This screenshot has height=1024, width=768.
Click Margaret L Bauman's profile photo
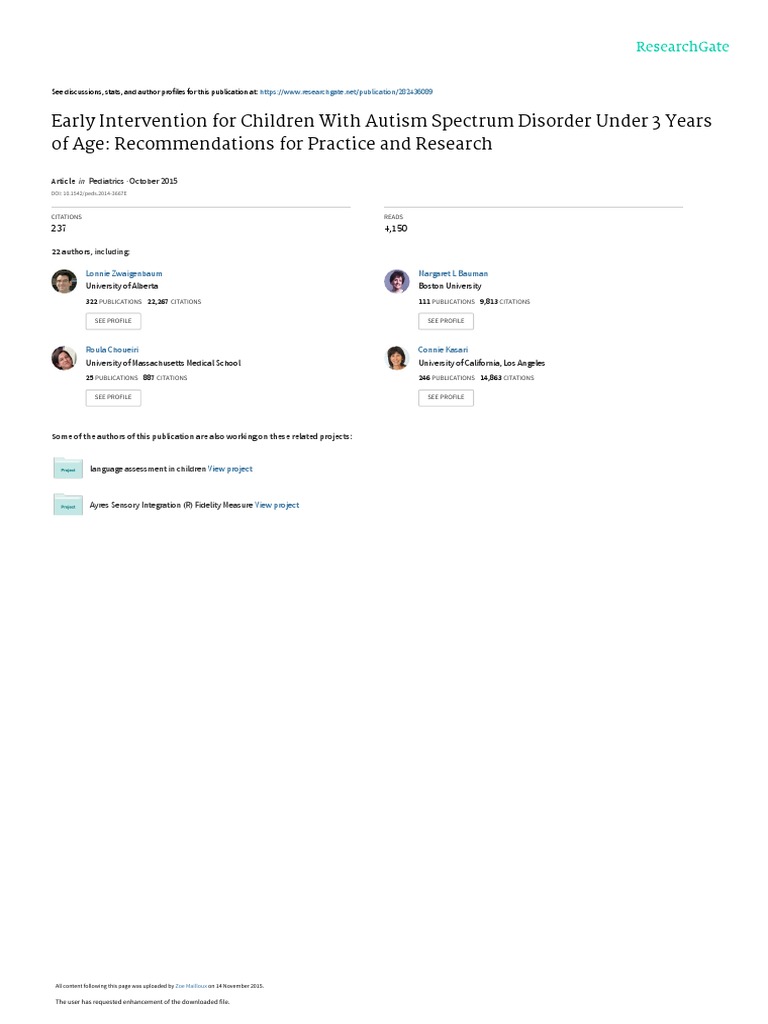397,281
